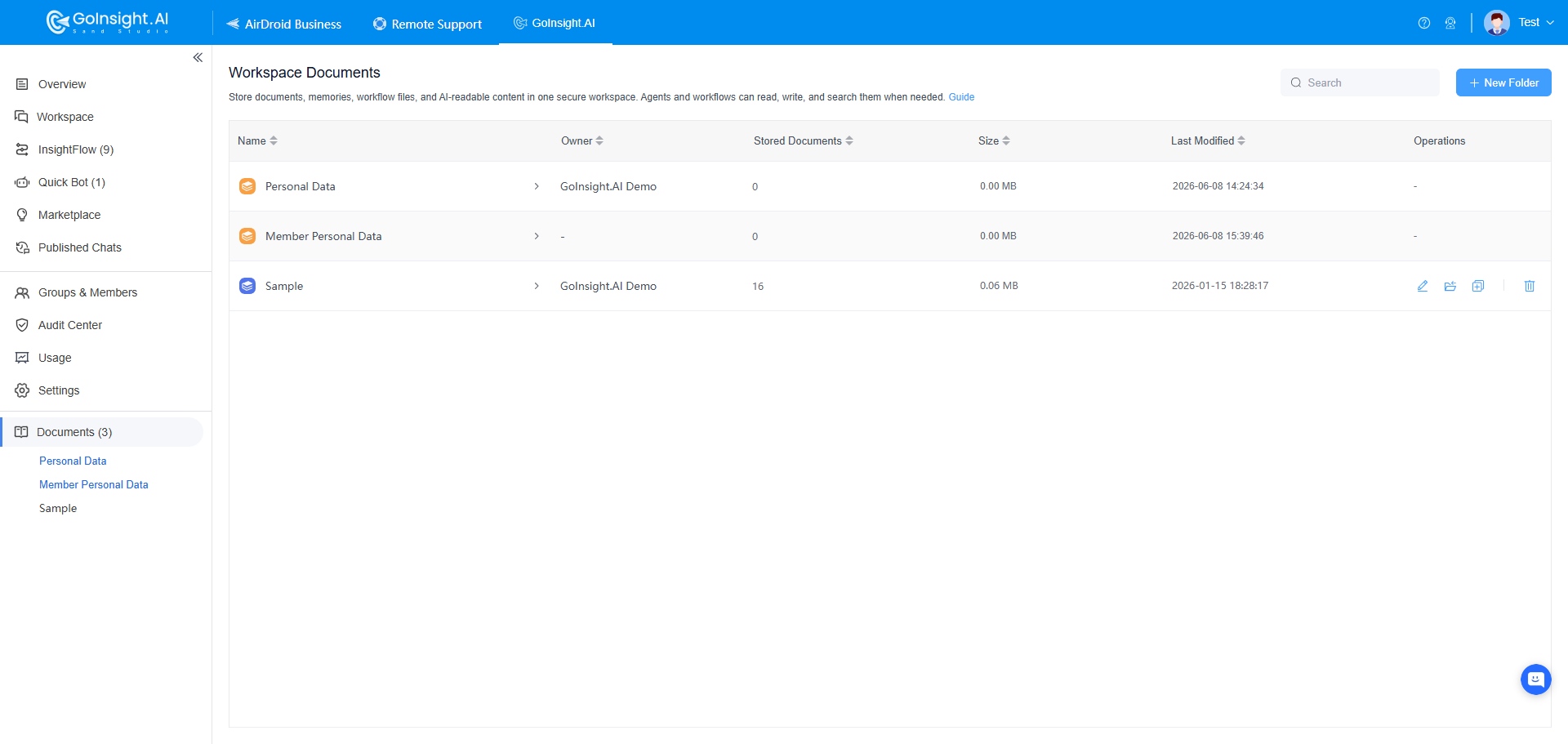Viewport: 1568px width, 744px height.
Task: Focus the Search input field
Action: (x=1360, y=82)
